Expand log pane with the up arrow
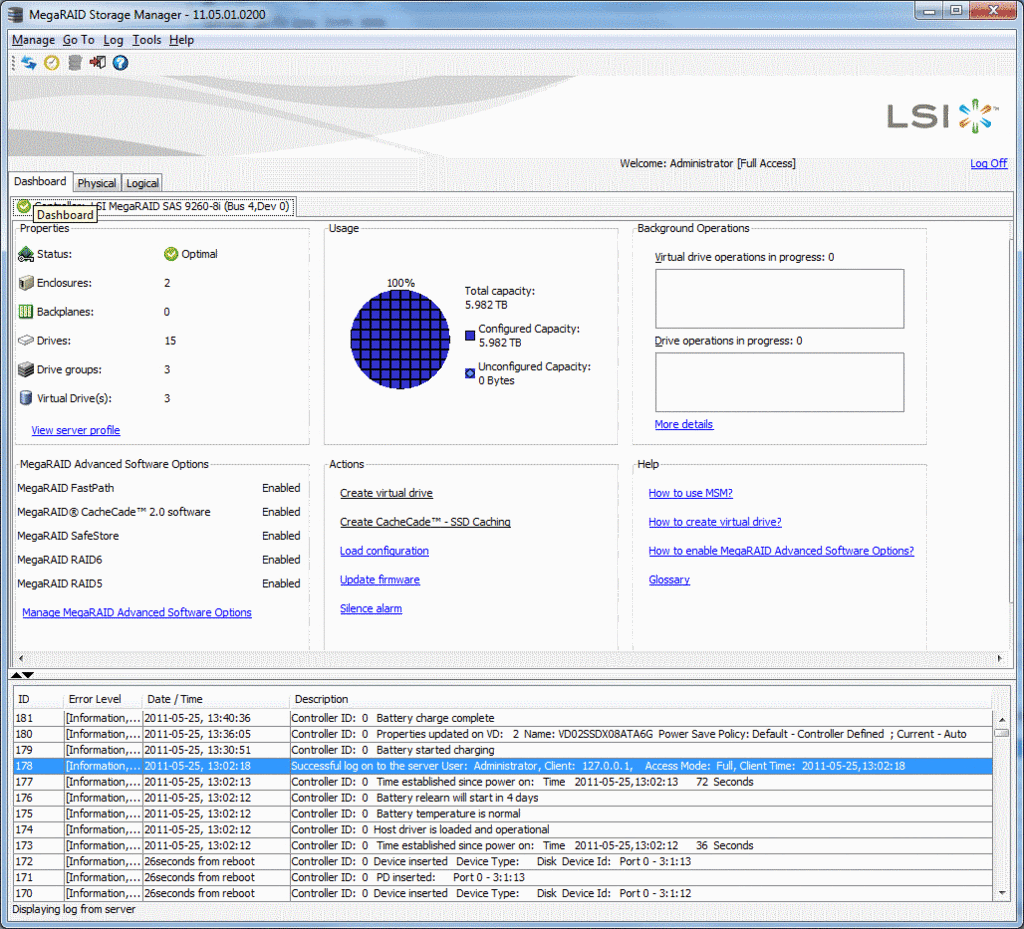The width and height of the screenshot is (1024, 929). (17, 676)
